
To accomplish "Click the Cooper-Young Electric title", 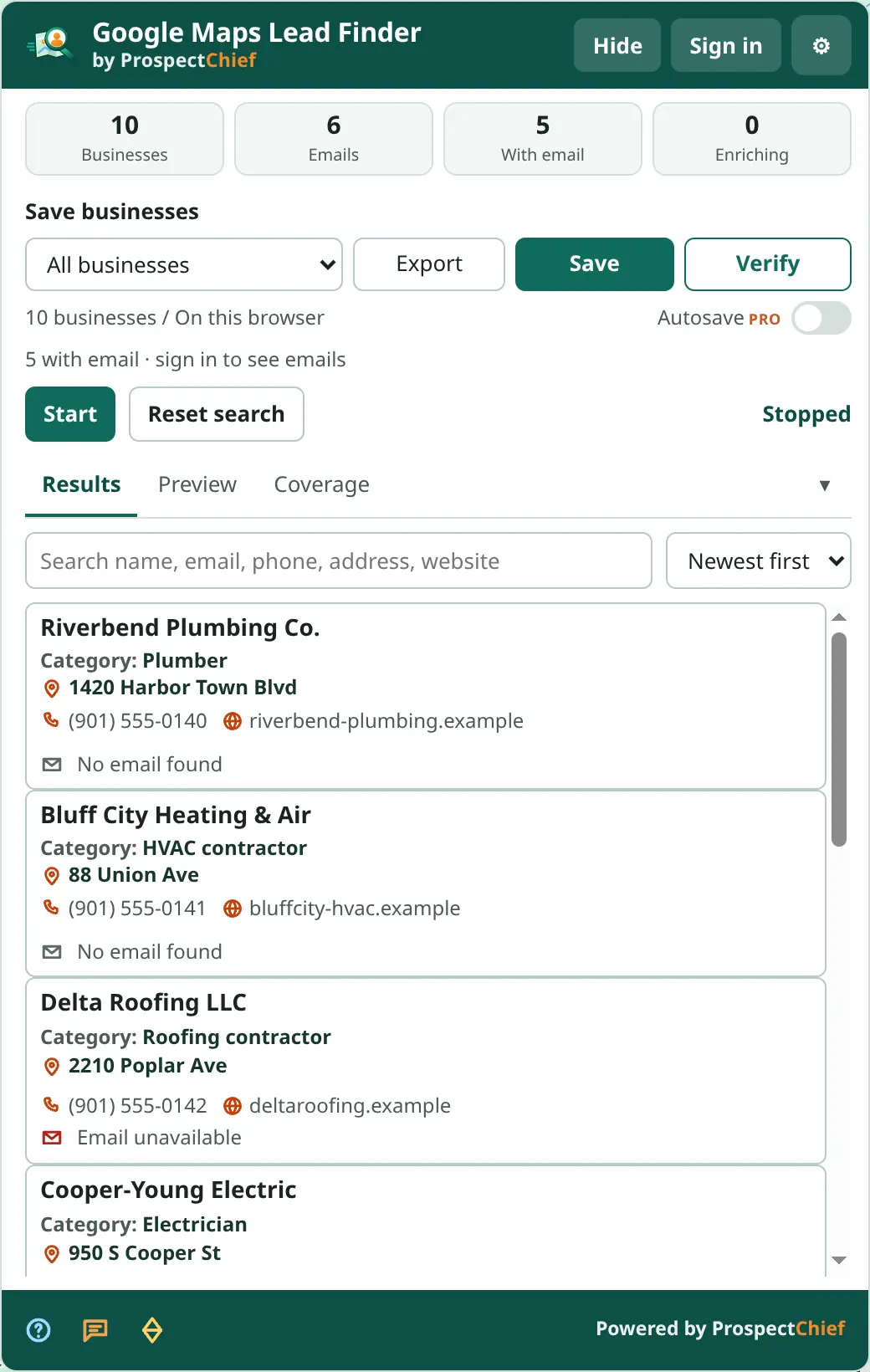I will [x=168, y=1190].
